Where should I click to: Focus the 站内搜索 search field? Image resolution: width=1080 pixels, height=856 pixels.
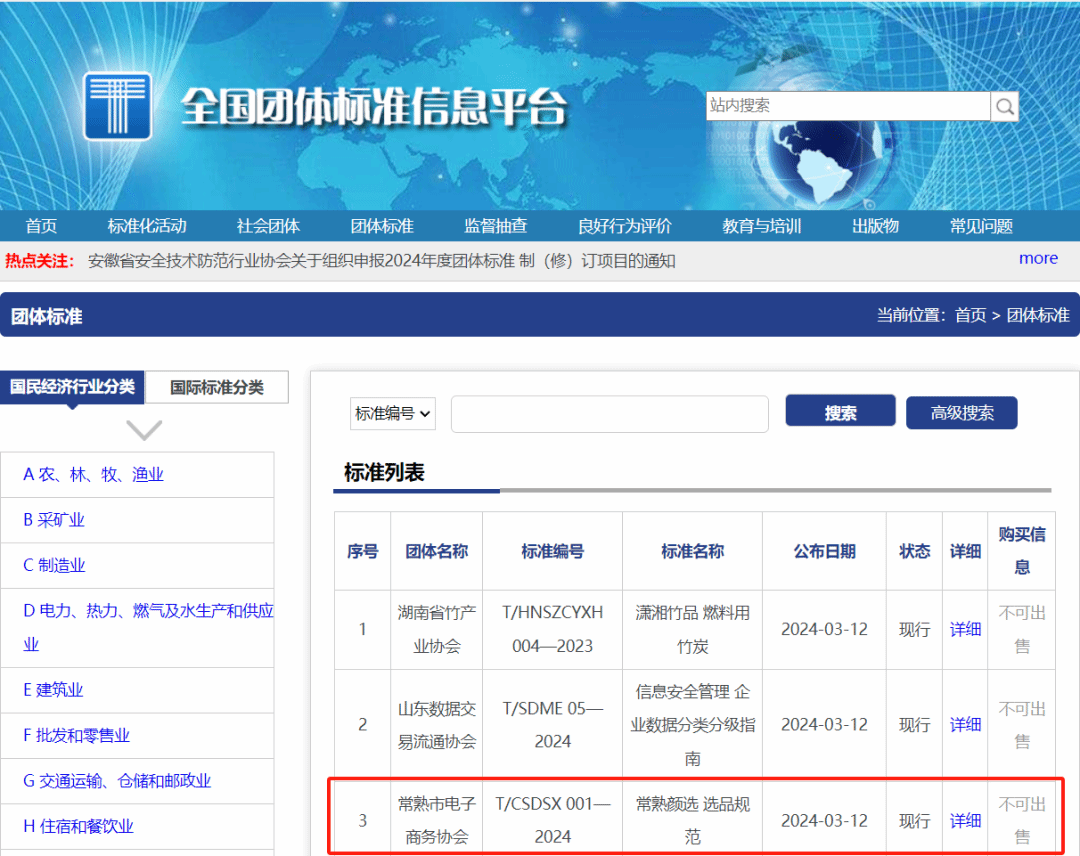[x=848, y=106]
